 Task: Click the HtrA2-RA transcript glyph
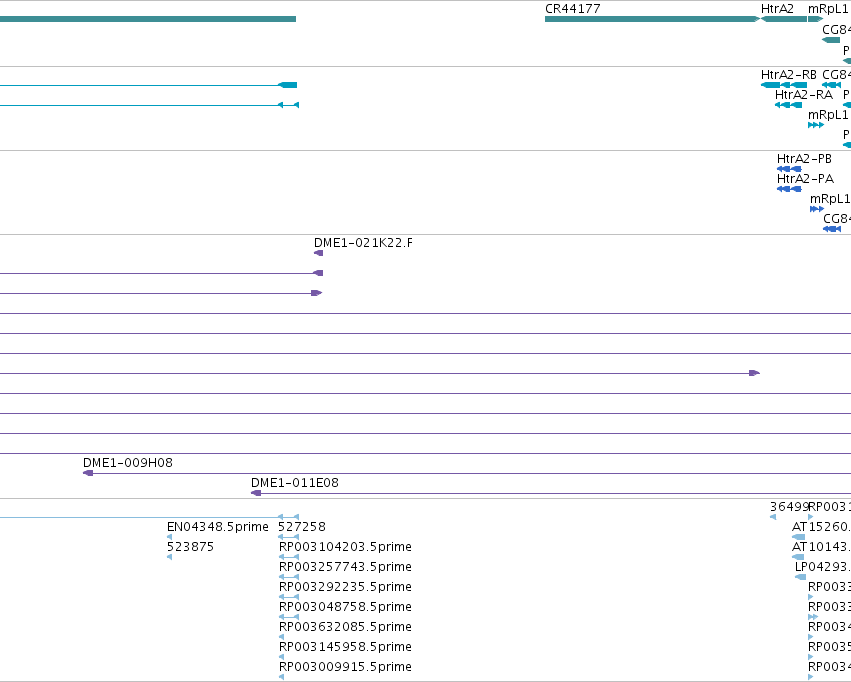point(789,105)
